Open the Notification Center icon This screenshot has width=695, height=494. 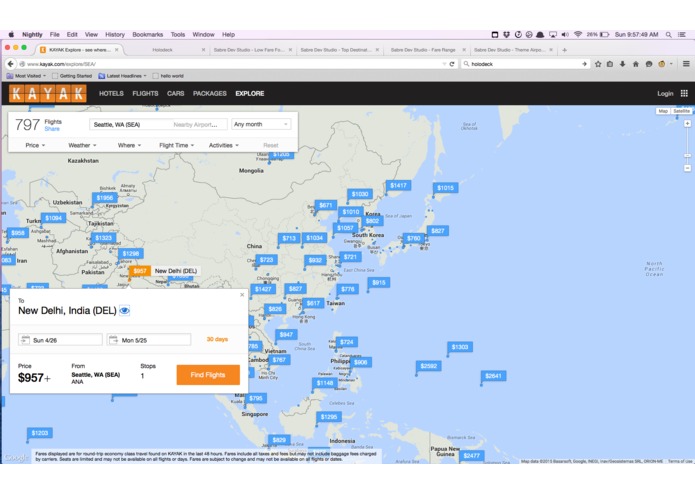point(682,35)
